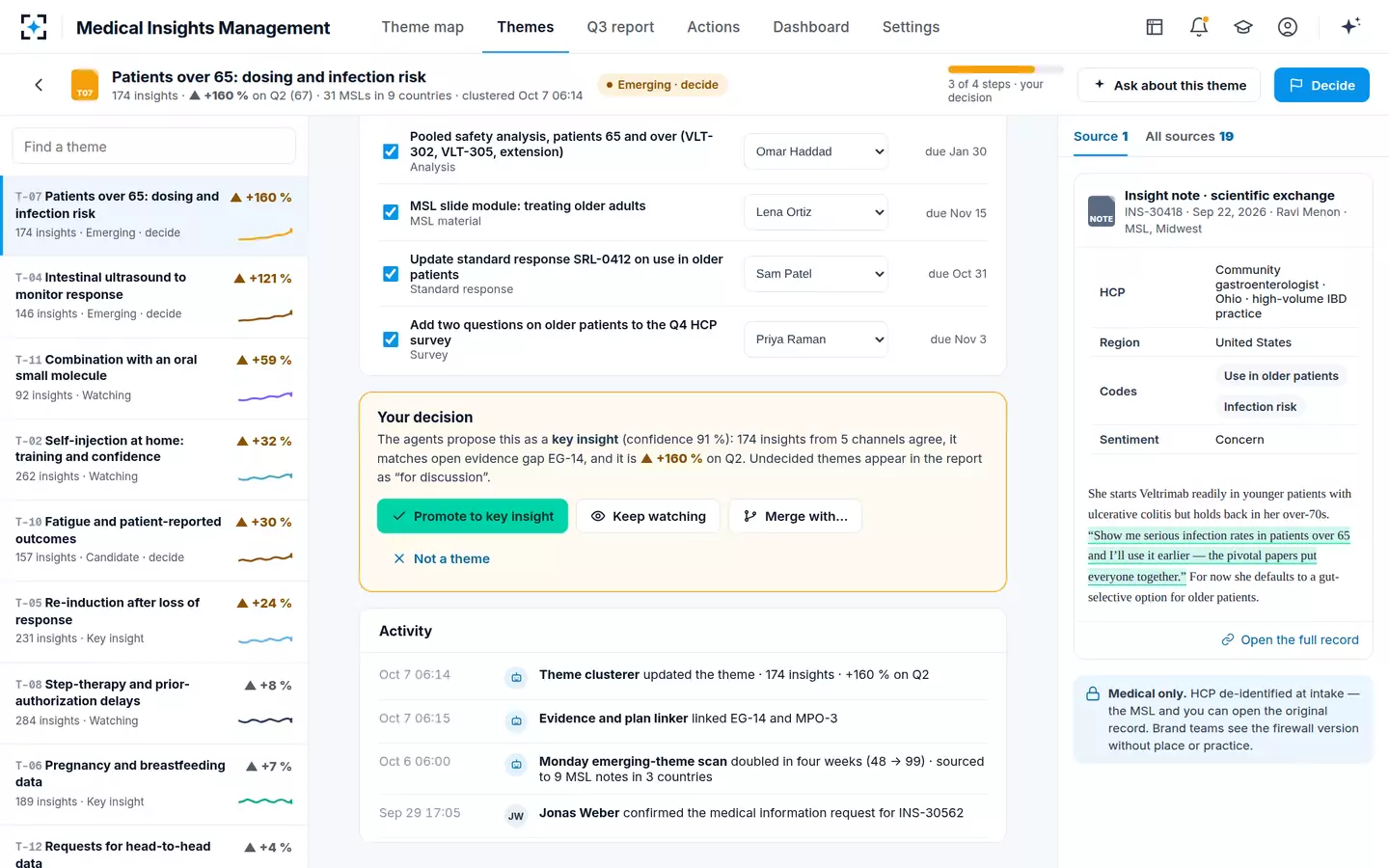
Task: Mark as Not a theme
Action: pyautogui.click(x=442, y=558)
